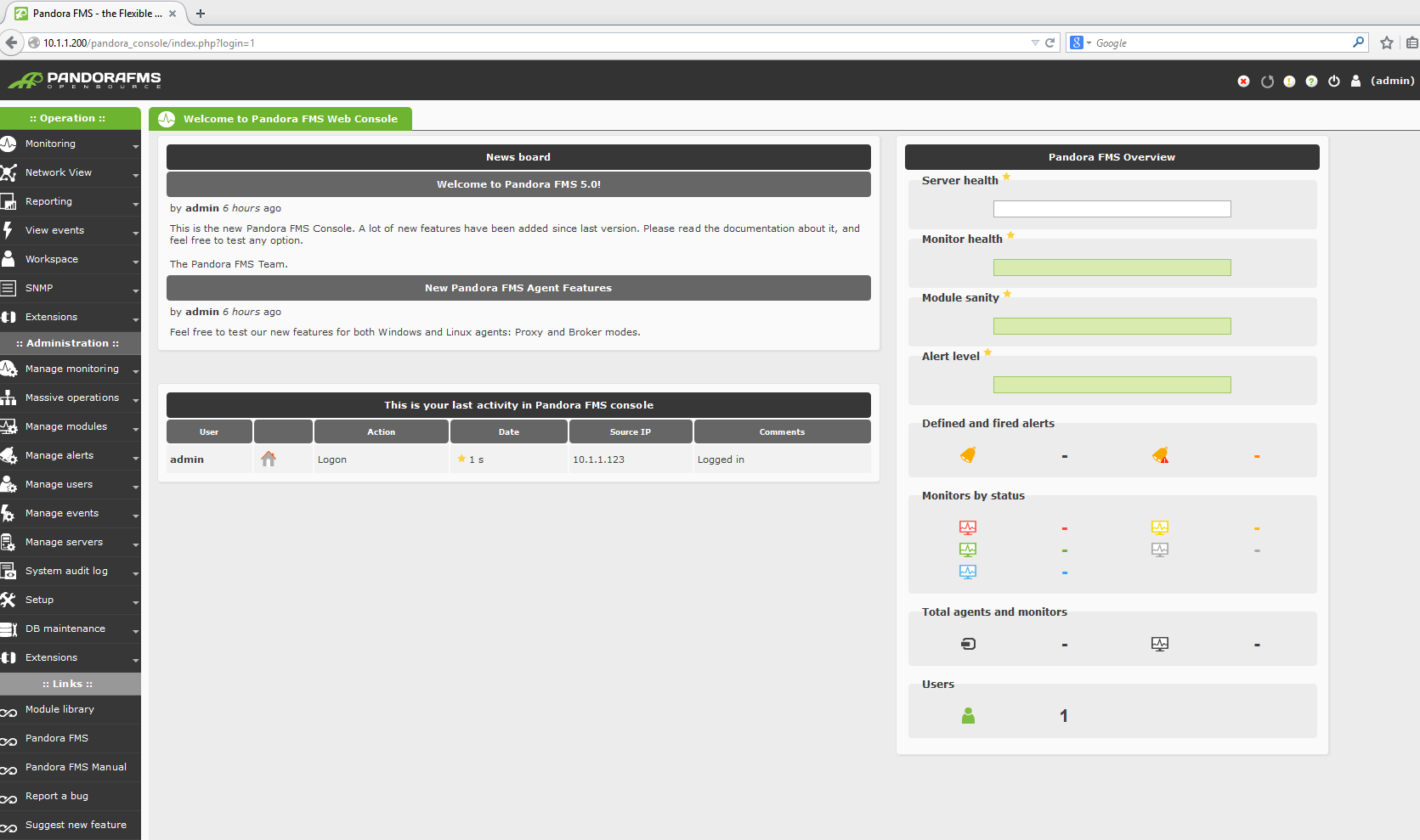Click the Setup tools icon
This screenshot has height=840, width=1420.
pyautogui.click(x=8, y=600)
